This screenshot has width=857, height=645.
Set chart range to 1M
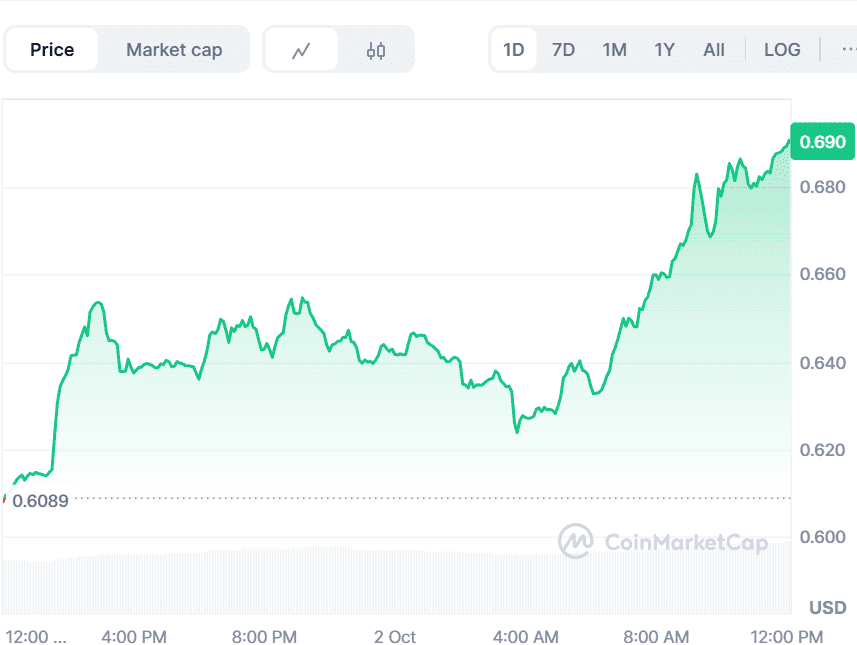(x=614, y=50)
